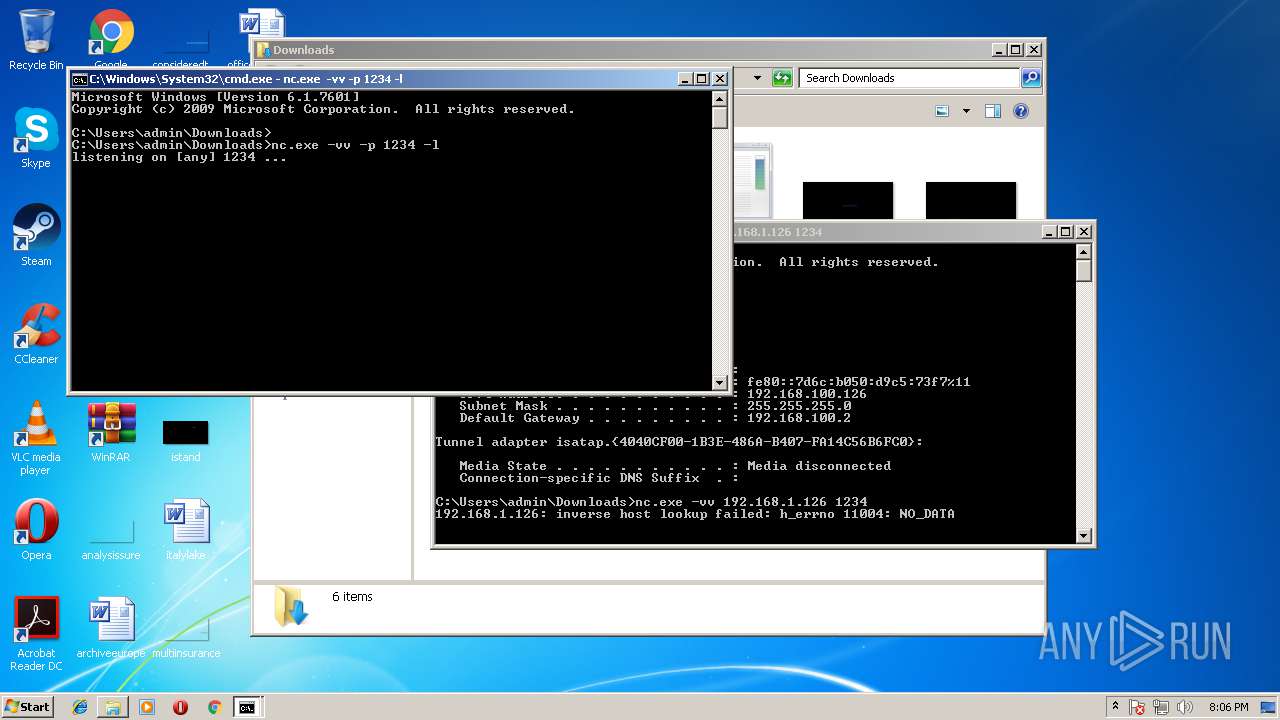
Task: Open the media player taskbar icon
Action: (147, 707)
